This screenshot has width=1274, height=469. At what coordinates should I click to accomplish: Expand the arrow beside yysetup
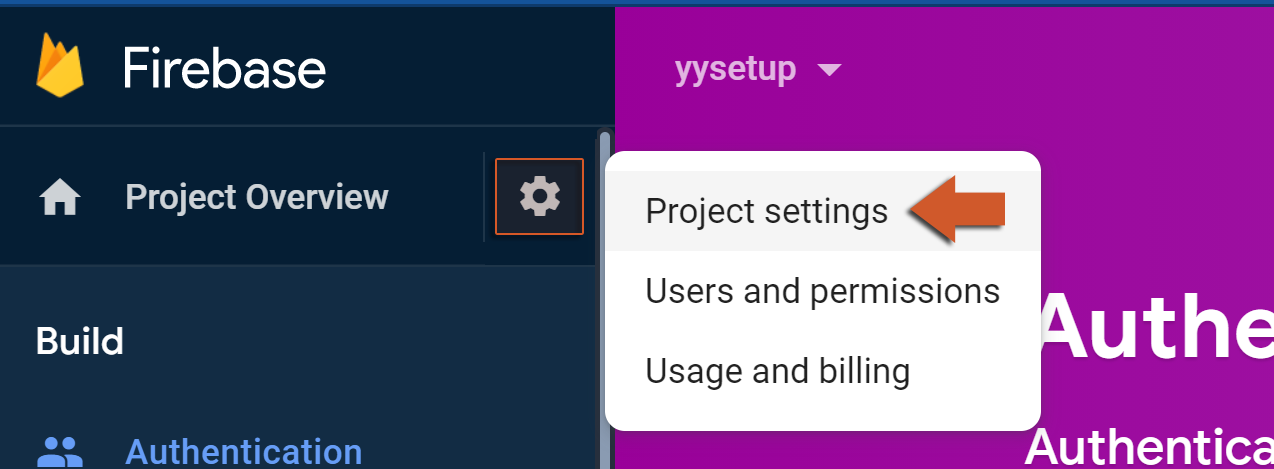(829, 70)
